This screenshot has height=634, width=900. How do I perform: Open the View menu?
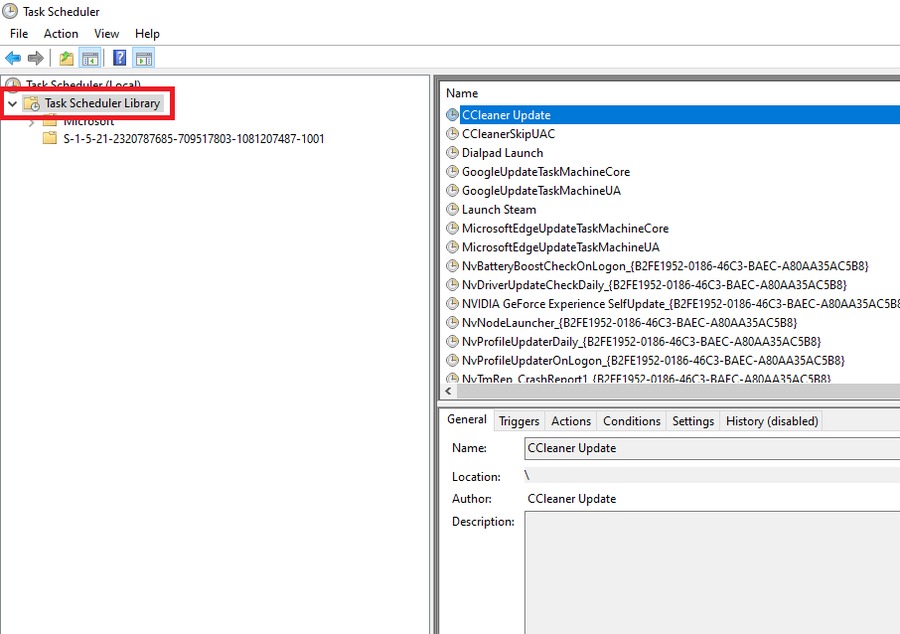pos(106,34)
